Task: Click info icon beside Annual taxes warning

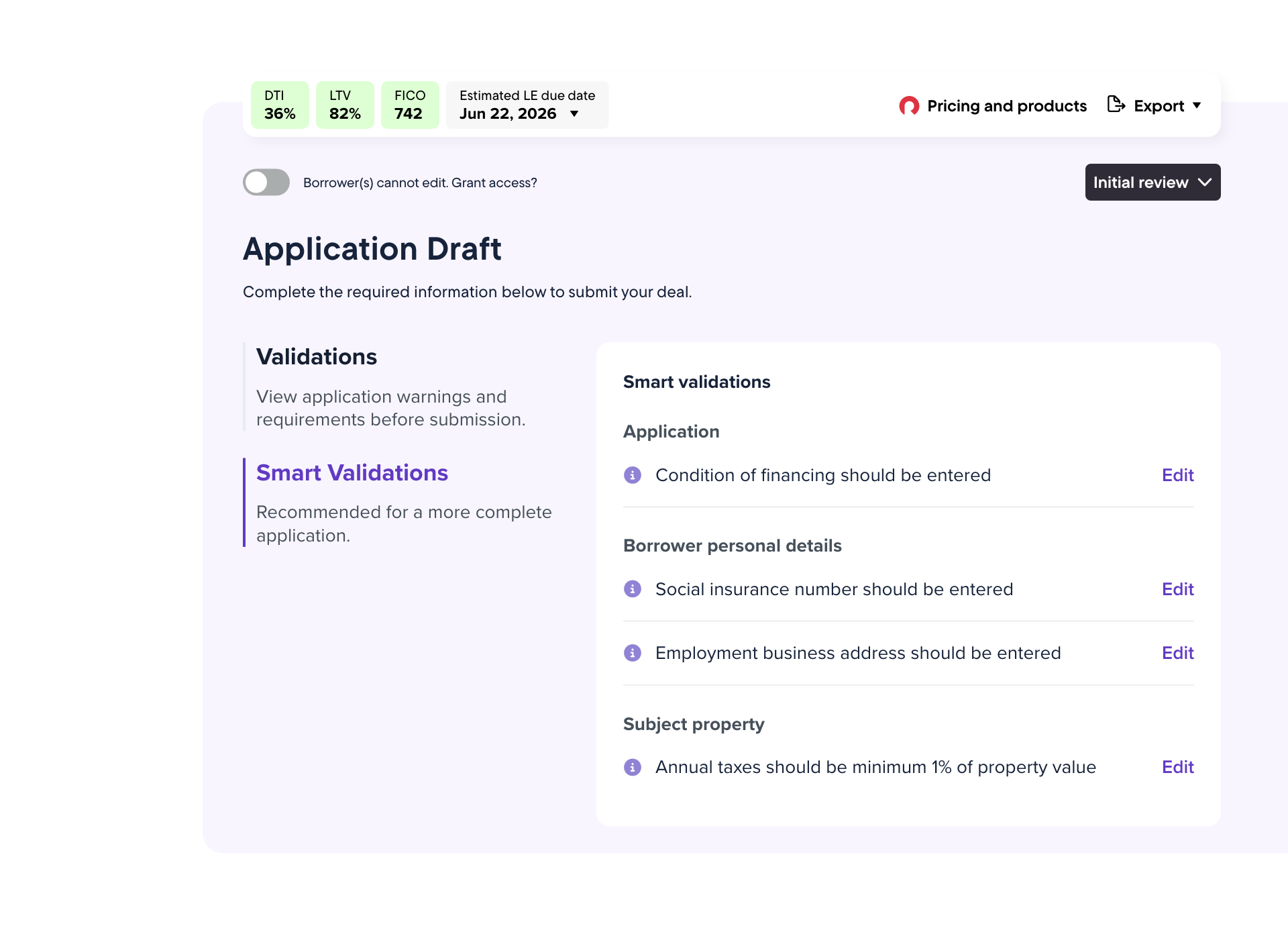Action: (633, 767)
